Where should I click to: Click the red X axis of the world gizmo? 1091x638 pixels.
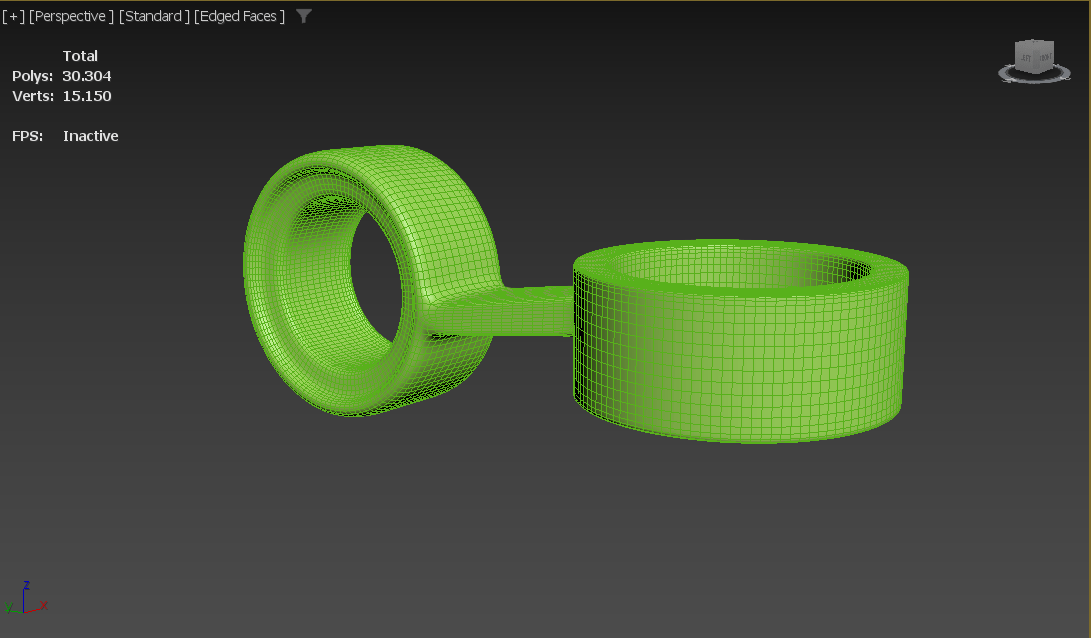pos(41,605)
